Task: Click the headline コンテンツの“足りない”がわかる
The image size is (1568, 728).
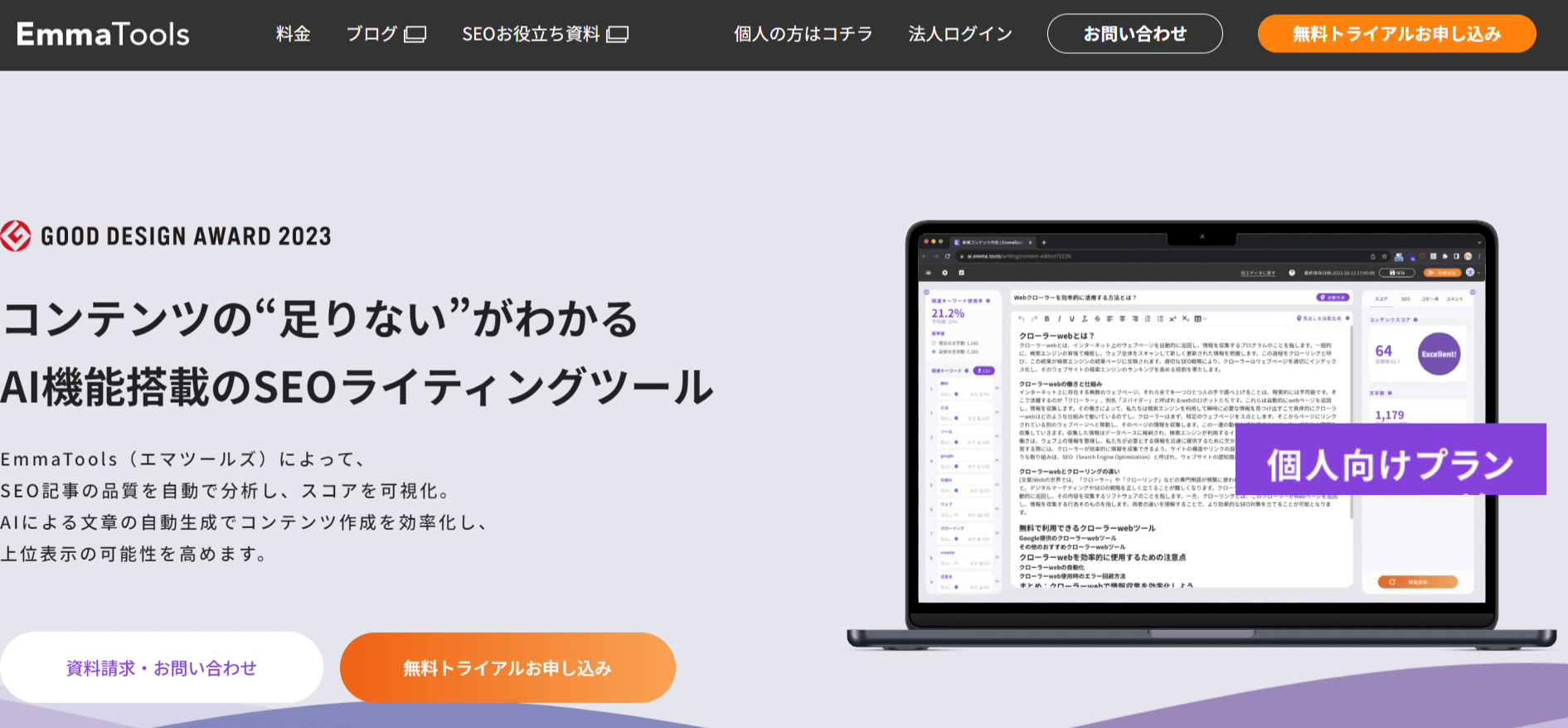Action: [x=321, y=319]
